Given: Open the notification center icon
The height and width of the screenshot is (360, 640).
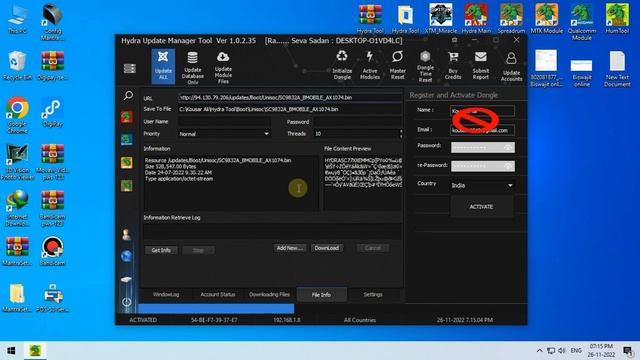Looking at the screenshot, I should click(628, 351).
